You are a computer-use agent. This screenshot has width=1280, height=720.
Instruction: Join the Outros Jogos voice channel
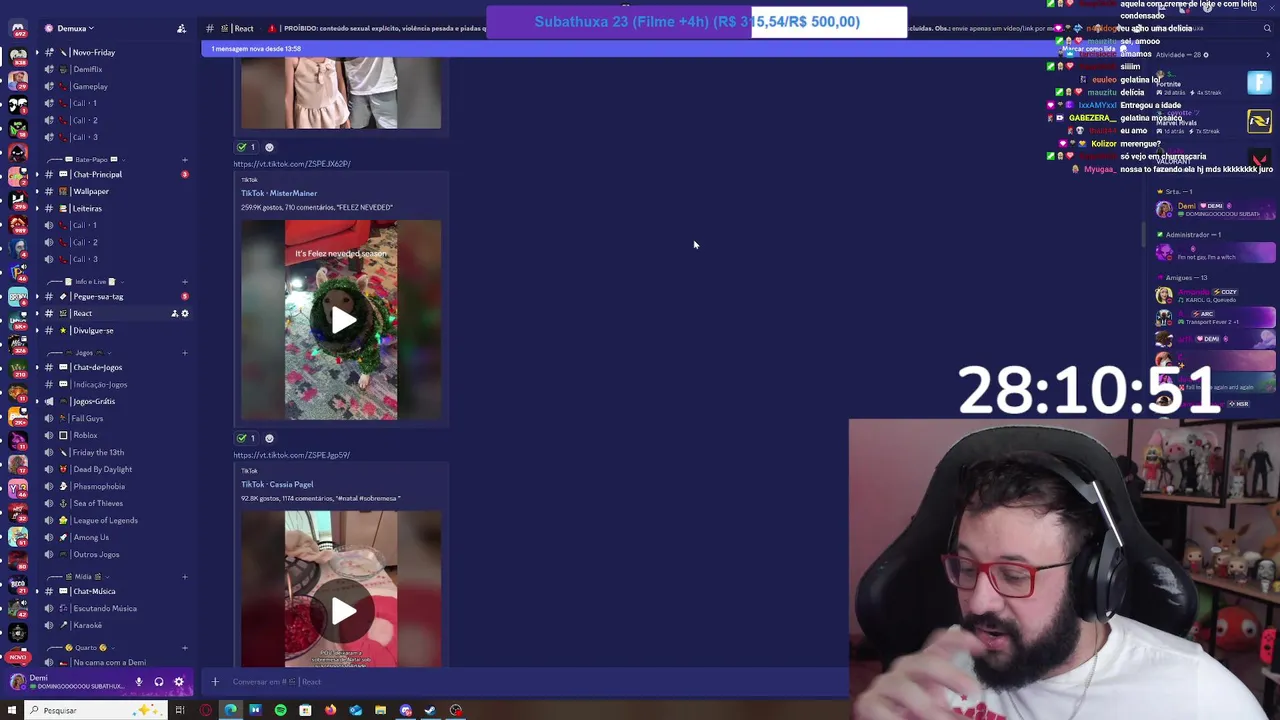[x=115, y=554]
